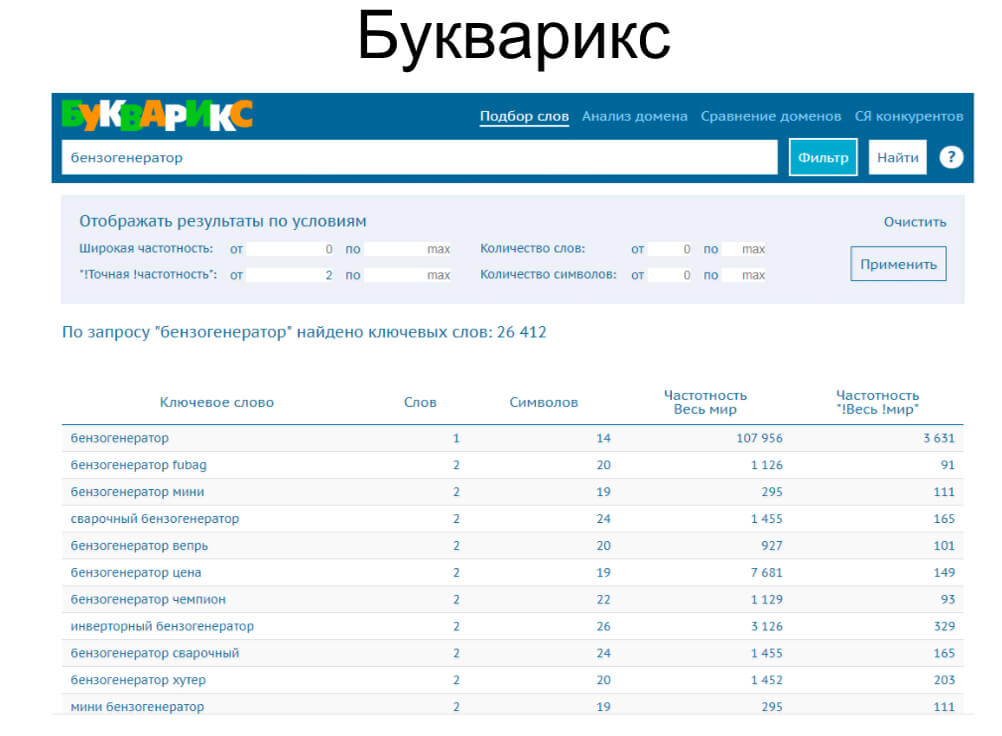This screenshot has height=736, width=1002.
Task: Click the Широкая частотность minimum field
Action: tap(292, 249)
